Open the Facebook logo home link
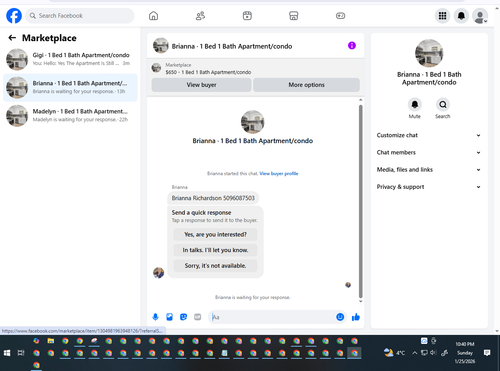The width and height of the screenshot is (500, 371). tap(14, 16)
